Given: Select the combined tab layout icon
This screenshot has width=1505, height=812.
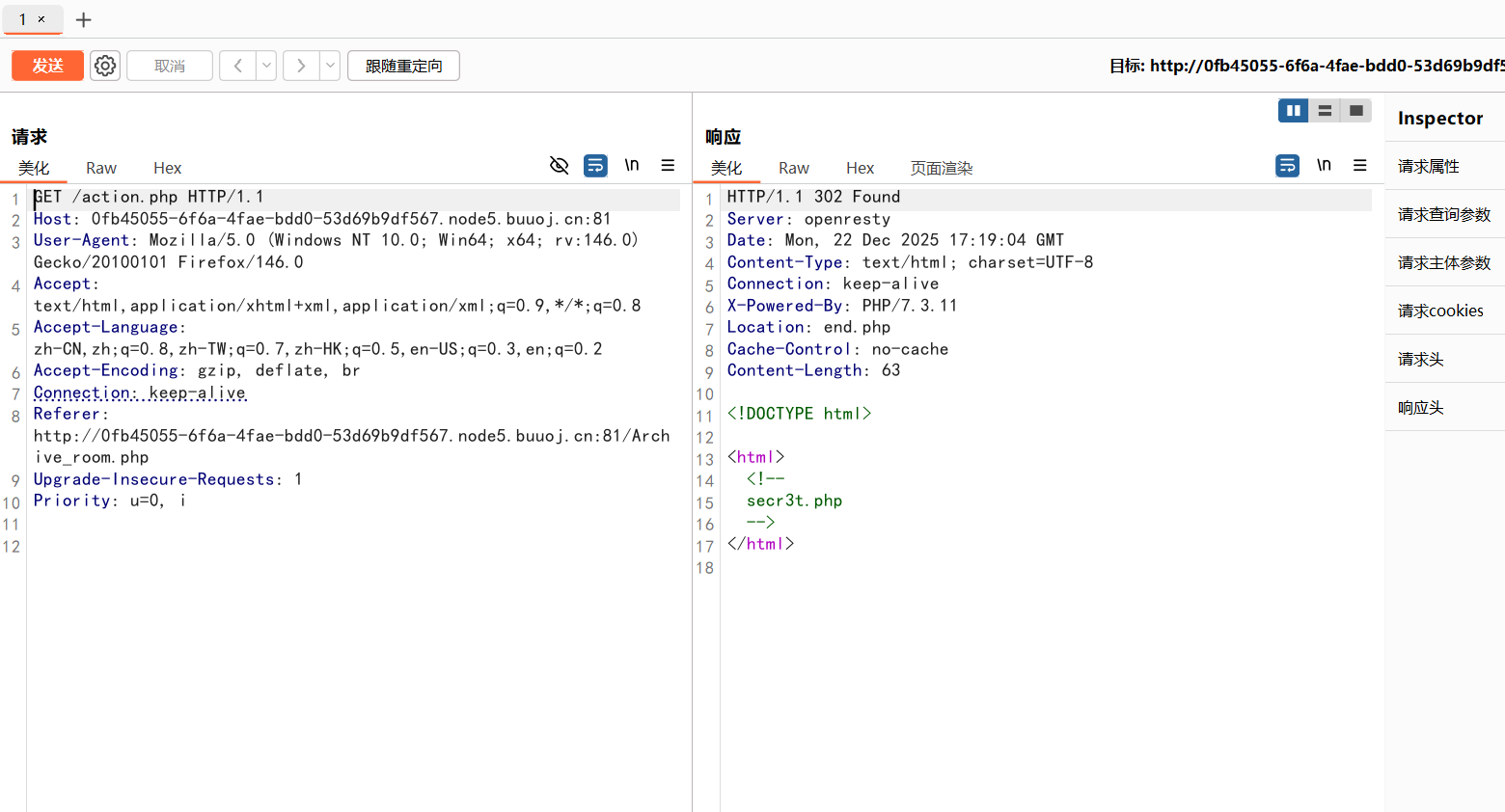Looking at the screenshot, I should point(1355,111).
